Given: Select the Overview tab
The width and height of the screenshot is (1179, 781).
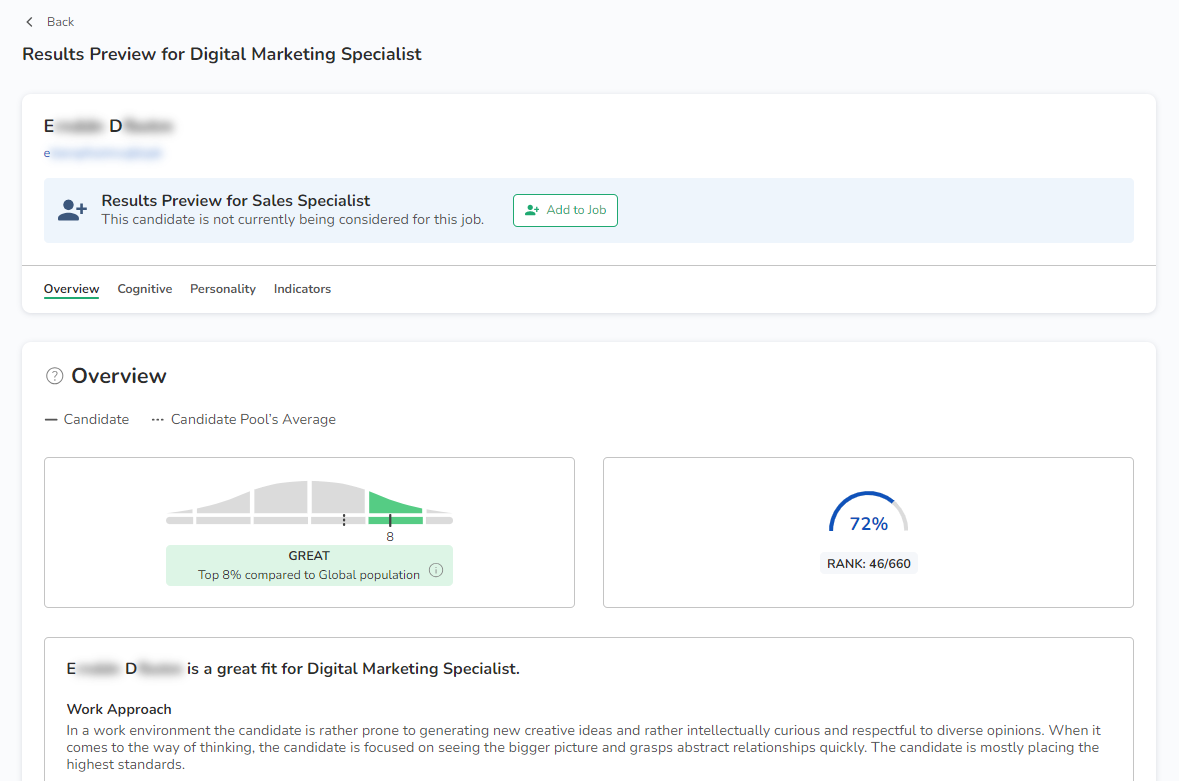Looking at the screenshot, I should pyautogui.click(x=71, y=289).
